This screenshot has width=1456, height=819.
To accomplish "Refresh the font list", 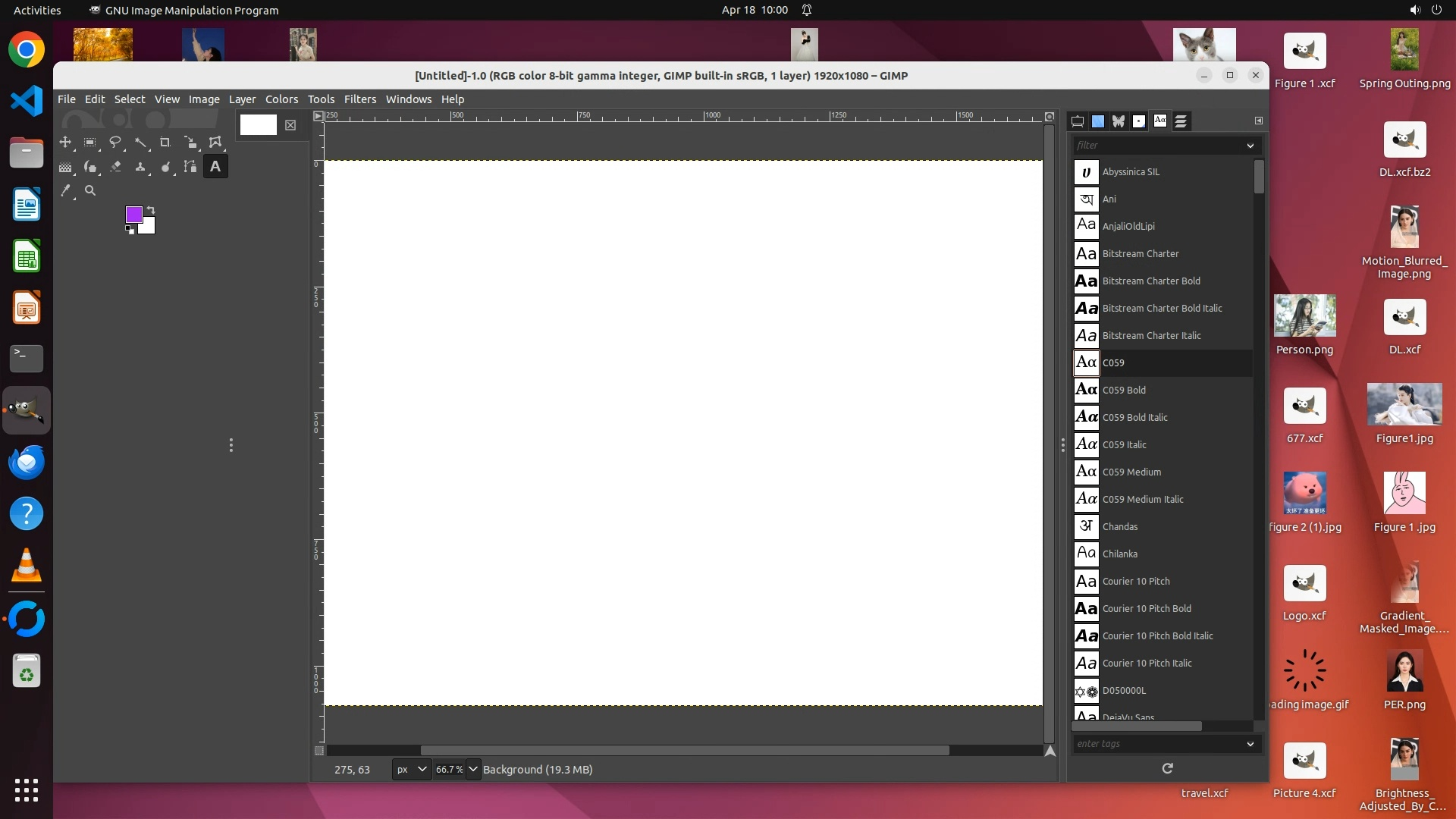I will pos(1167,769).
